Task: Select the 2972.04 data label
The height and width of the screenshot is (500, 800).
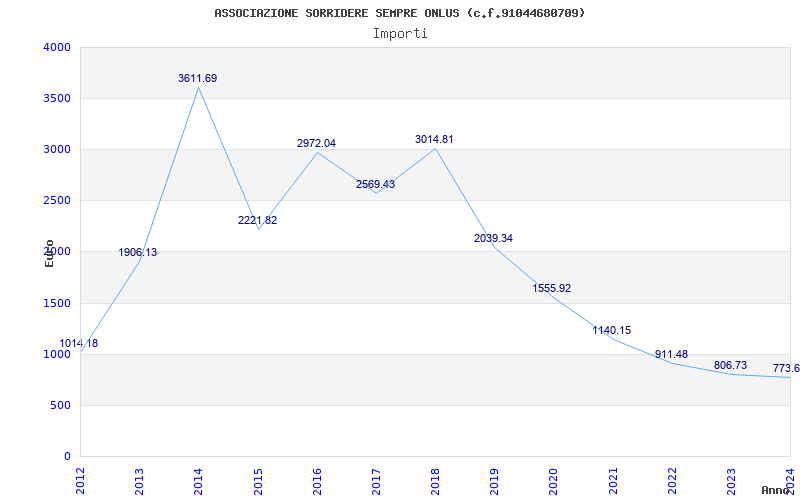Action: 316,143
